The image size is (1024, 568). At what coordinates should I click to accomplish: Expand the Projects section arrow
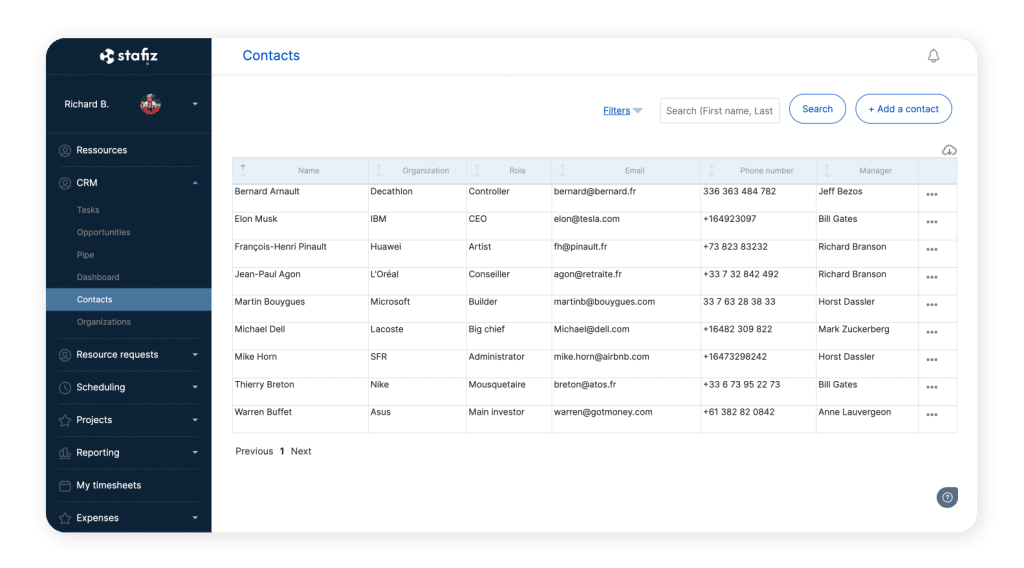(195, 420)
